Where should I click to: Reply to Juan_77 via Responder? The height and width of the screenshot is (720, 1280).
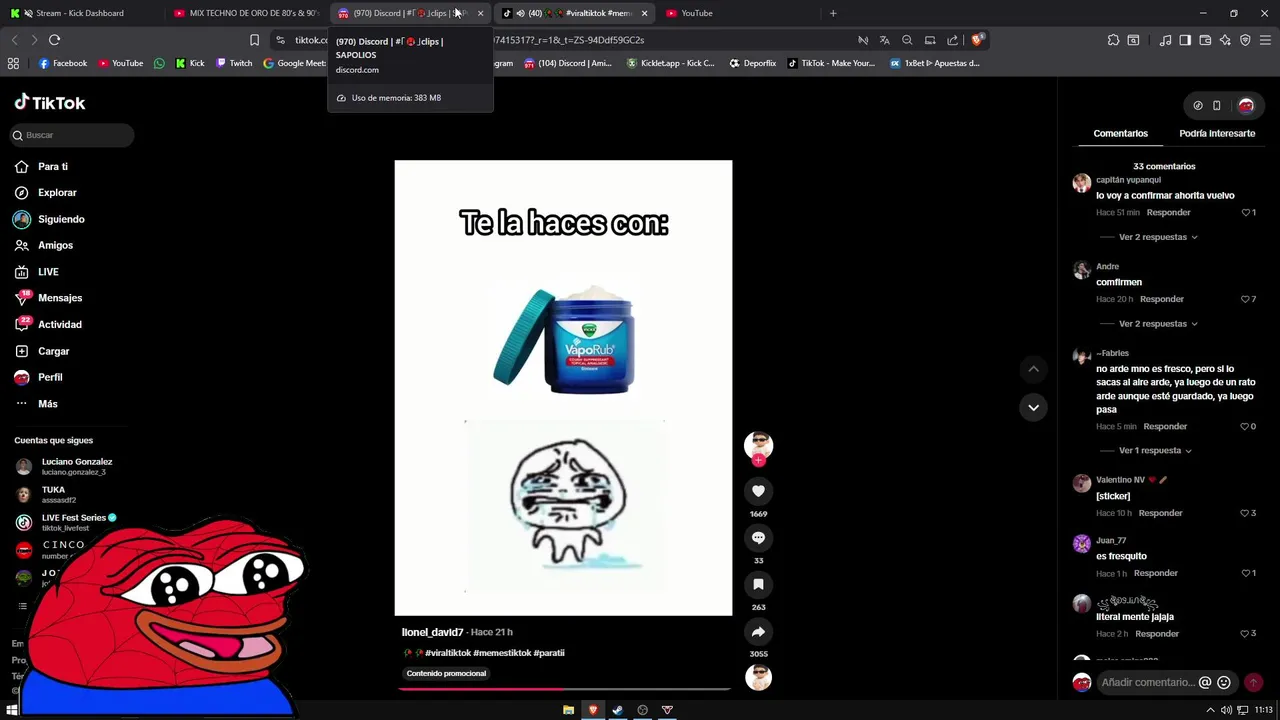[1155, 573]
